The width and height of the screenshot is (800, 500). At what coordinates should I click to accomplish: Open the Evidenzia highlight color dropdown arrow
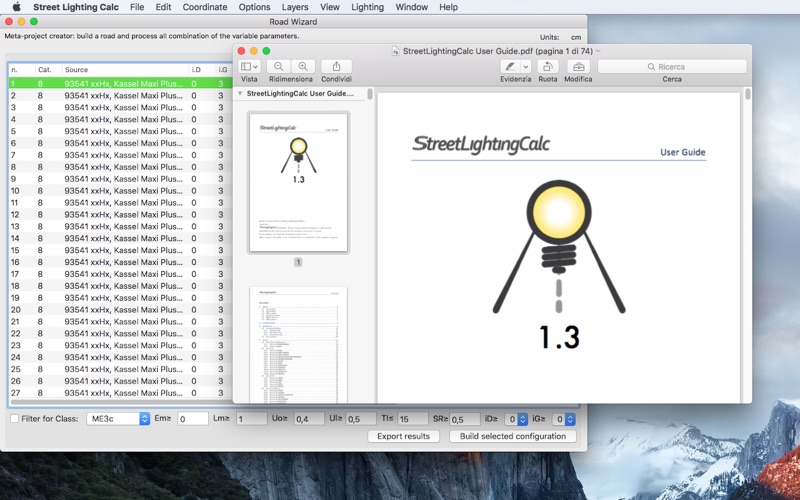click(526, 66)
